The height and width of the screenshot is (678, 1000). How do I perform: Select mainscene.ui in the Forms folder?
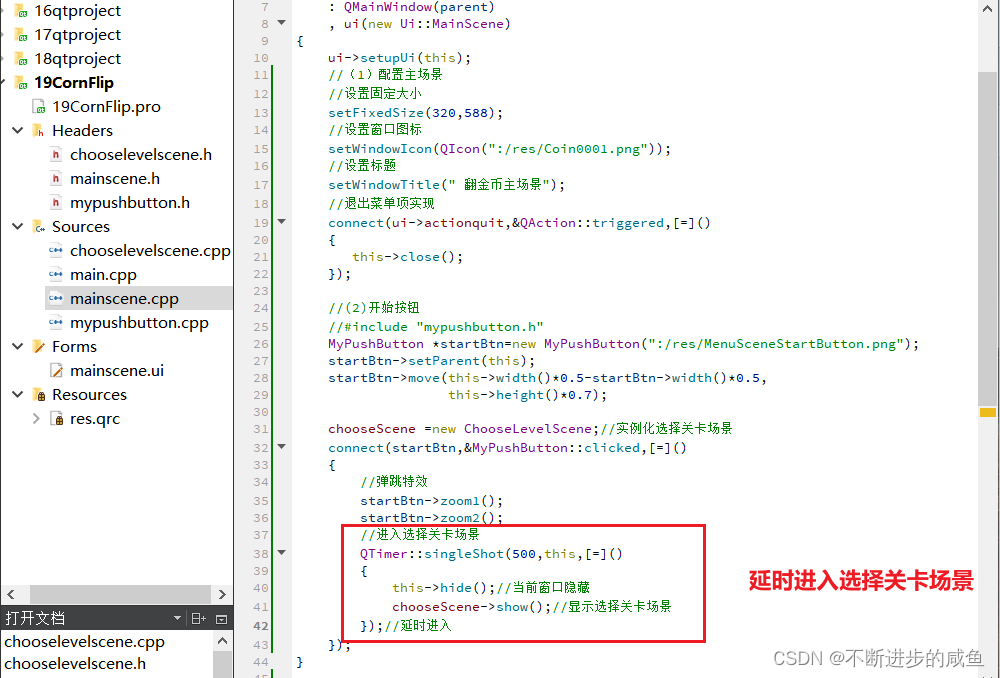click(117, 371)
